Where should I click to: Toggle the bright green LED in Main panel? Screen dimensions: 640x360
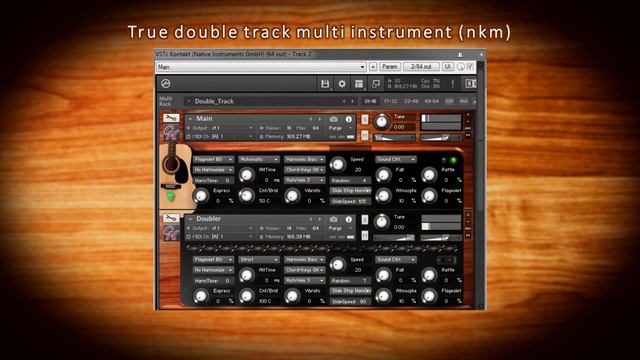(453, 160)
